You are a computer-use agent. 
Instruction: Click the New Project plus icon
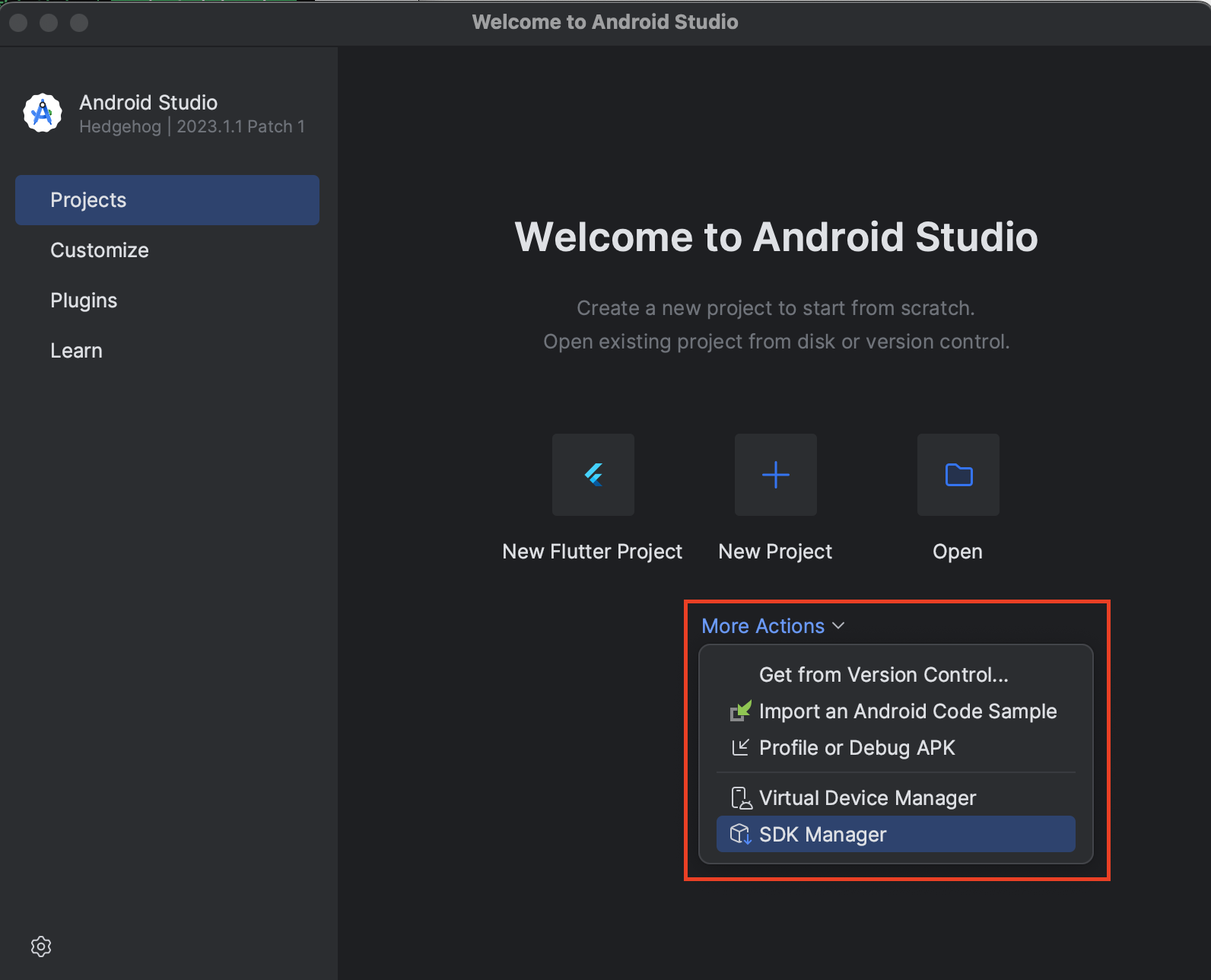click(776, 475)
